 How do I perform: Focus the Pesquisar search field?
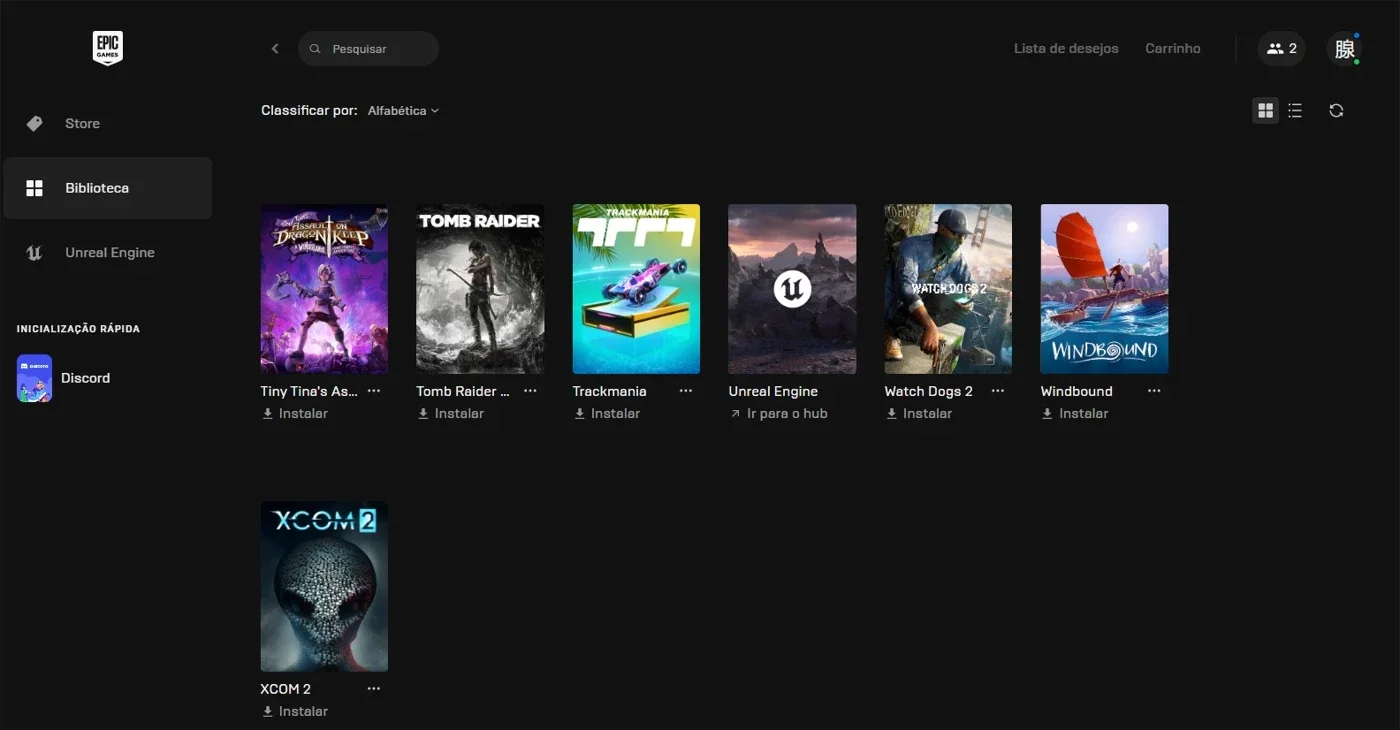tap(368, 49)
